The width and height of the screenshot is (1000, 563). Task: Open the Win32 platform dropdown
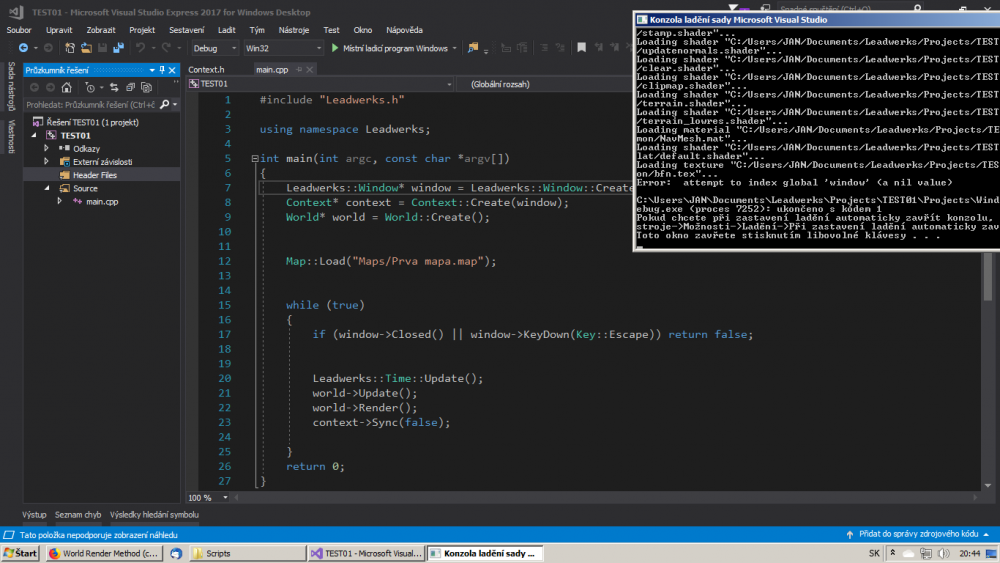283,48
